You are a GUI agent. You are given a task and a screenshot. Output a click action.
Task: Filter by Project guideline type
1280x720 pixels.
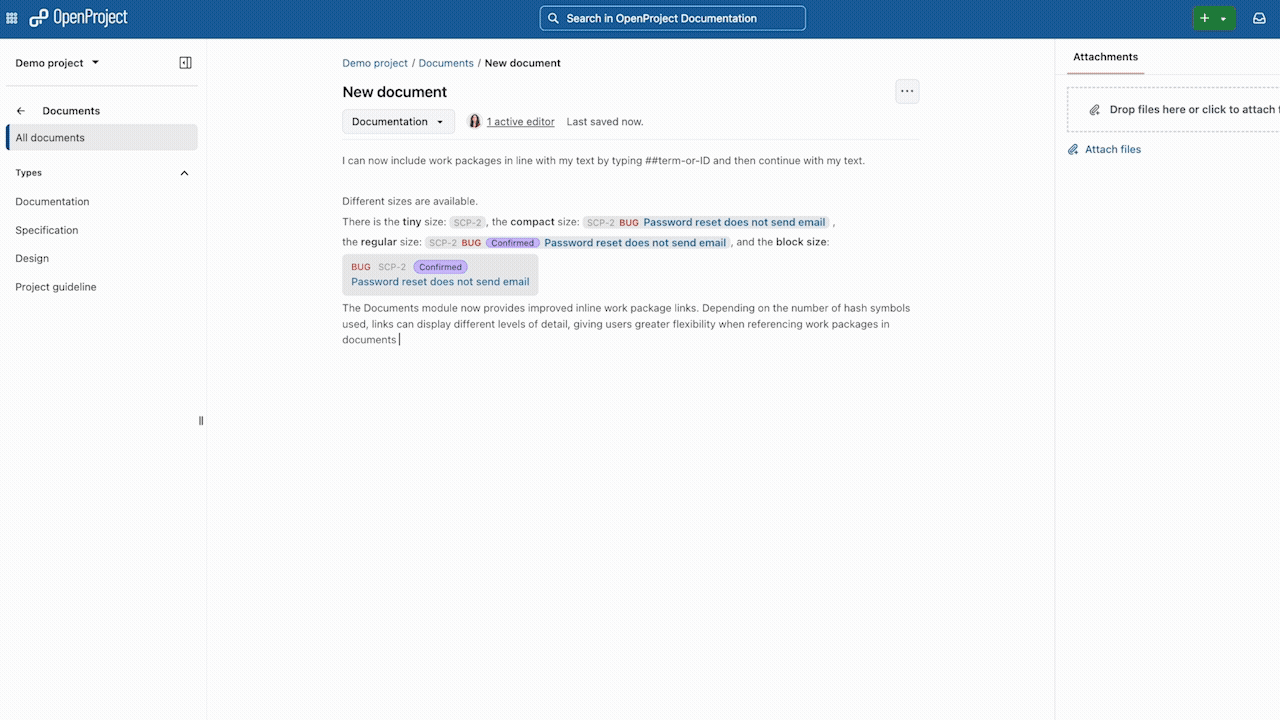click(x=56, y=287)
